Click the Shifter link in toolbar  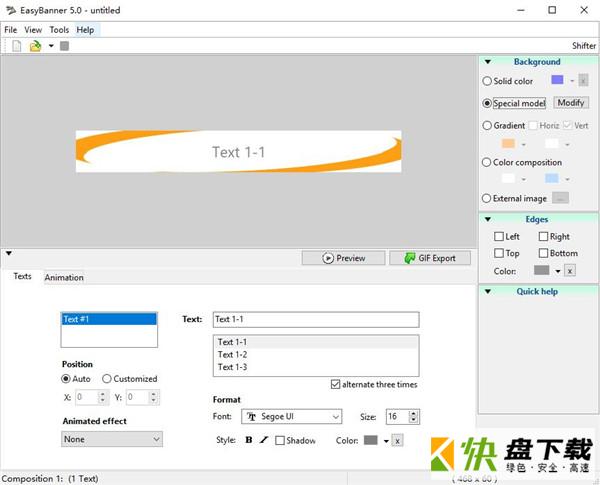pyautogui.click(x=584, y=46)
